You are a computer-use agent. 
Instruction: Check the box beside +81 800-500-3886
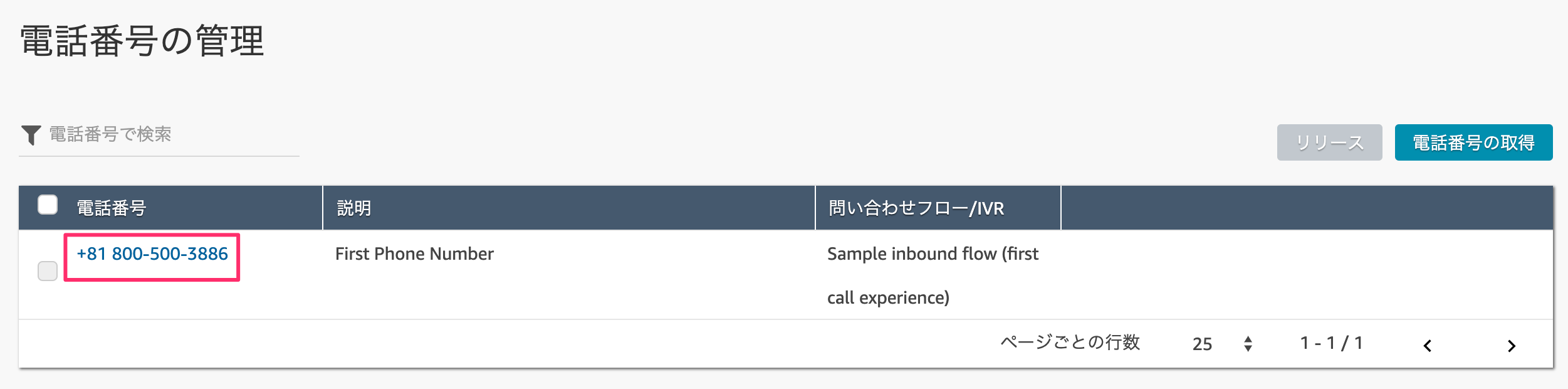pos(48,271)
